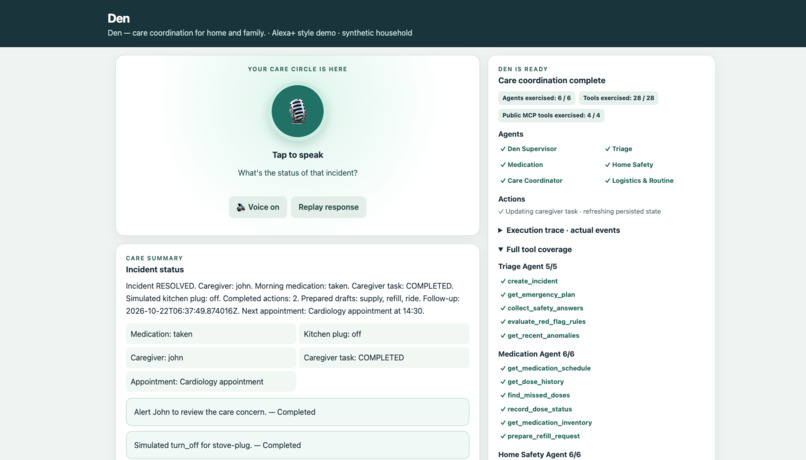Screen dimensions: 806x460
Task: Click Appointment: Cardiology appointment chip
Action: (x=211, y=381)
